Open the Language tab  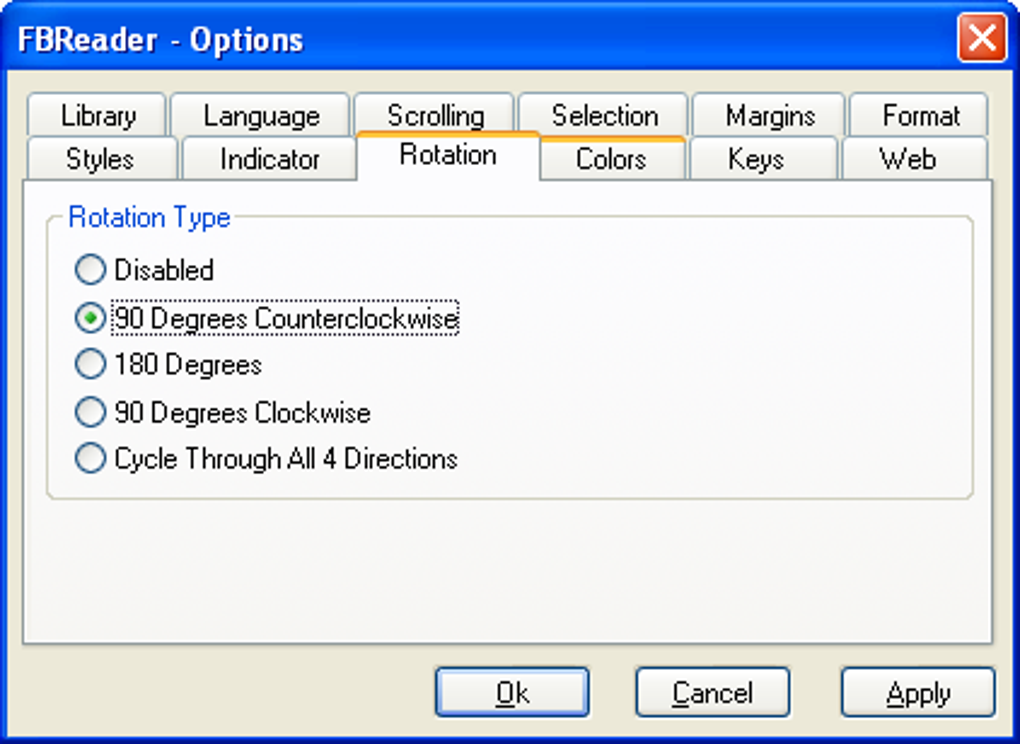pos(261,116)
